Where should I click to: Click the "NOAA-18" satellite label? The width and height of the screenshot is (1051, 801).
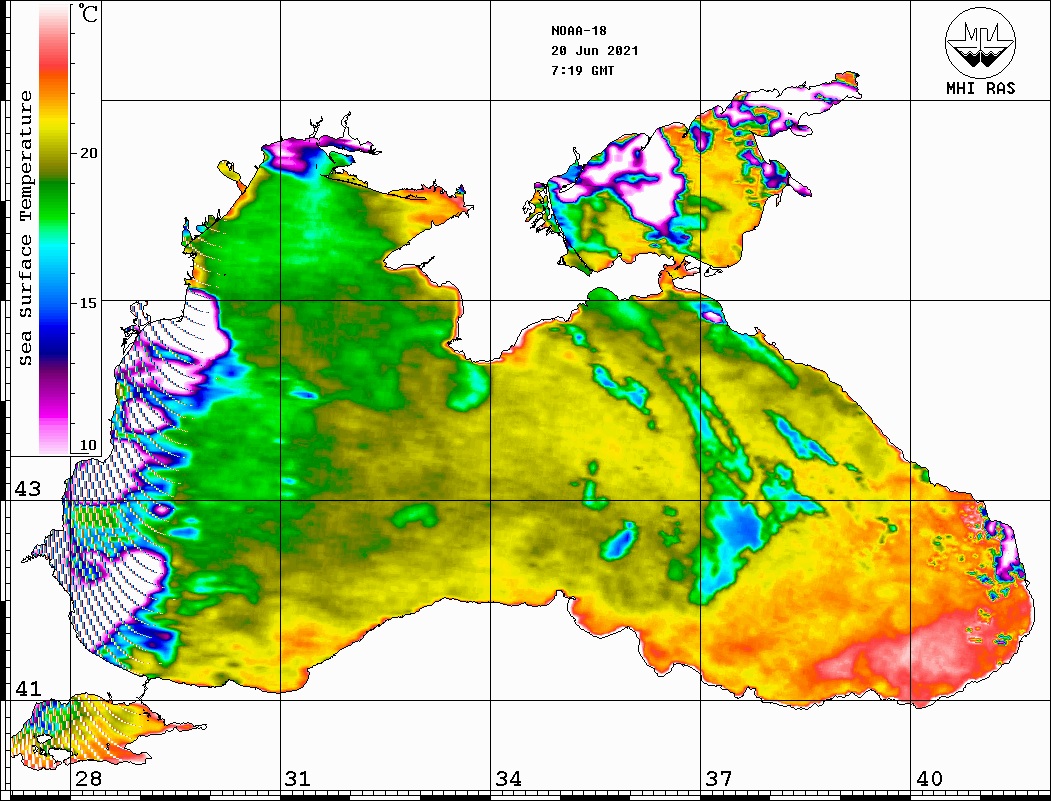pos(578,31)
